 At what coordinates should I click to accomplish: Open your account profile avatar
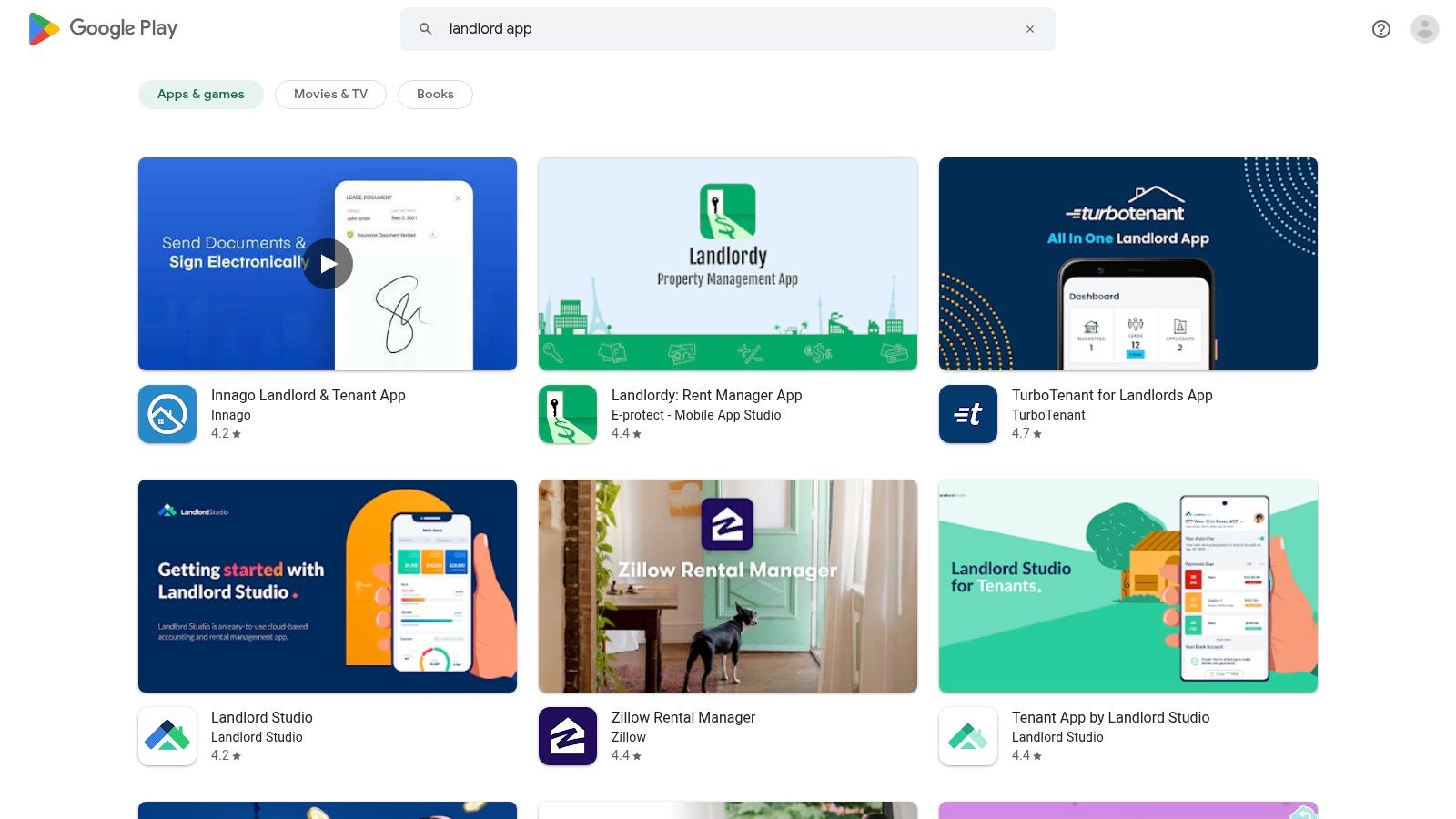[1423, 28]
